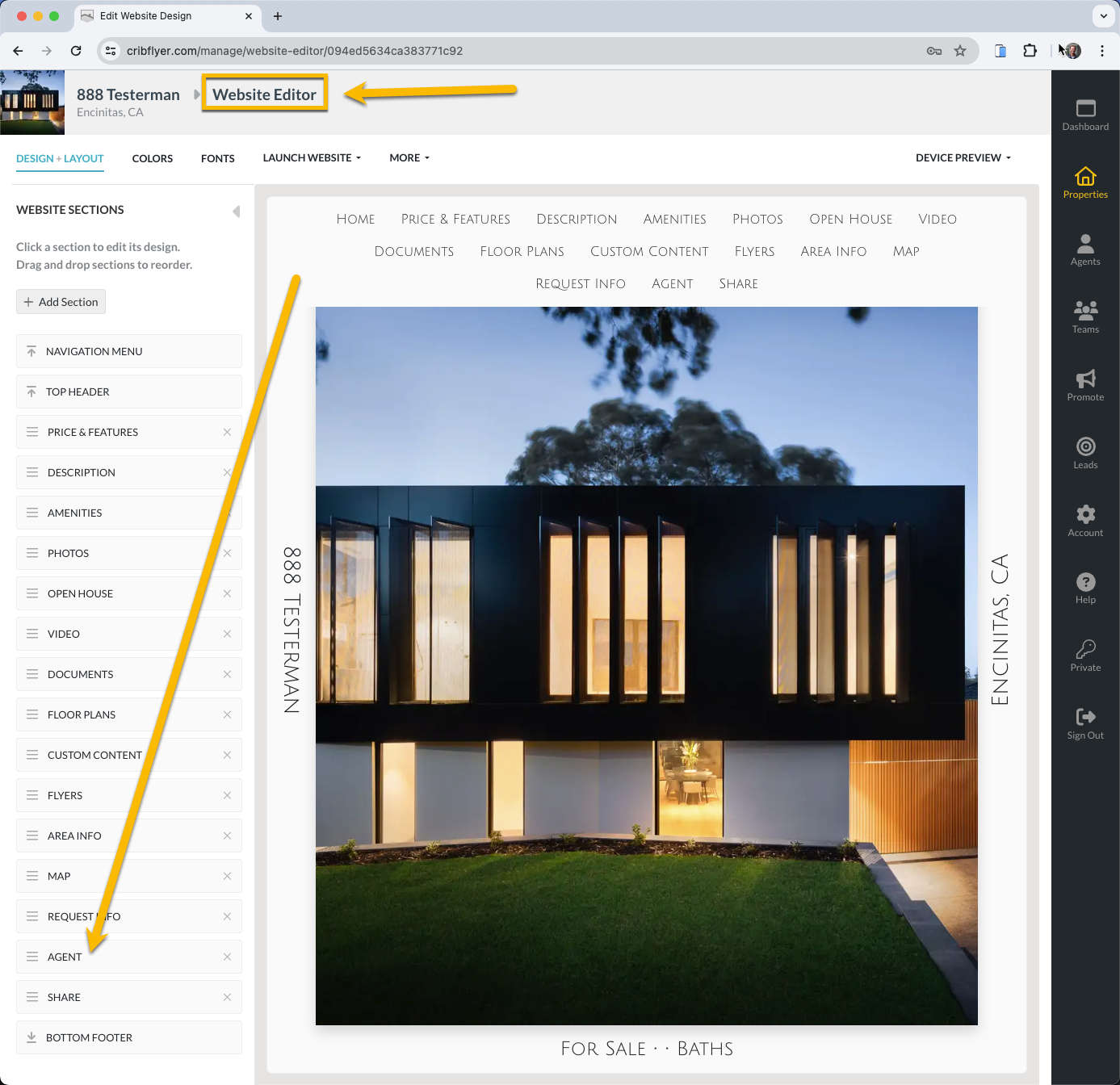Open the tab search chevron button
The width and height of the screenshot is (1120, 1085).
(x=1104, y=15)
